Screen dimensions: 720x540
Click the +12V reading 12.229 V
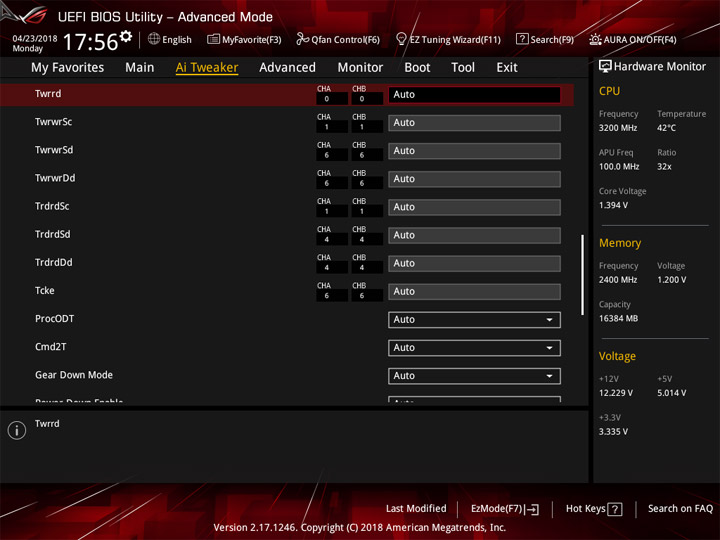click(x=615, y=393)
